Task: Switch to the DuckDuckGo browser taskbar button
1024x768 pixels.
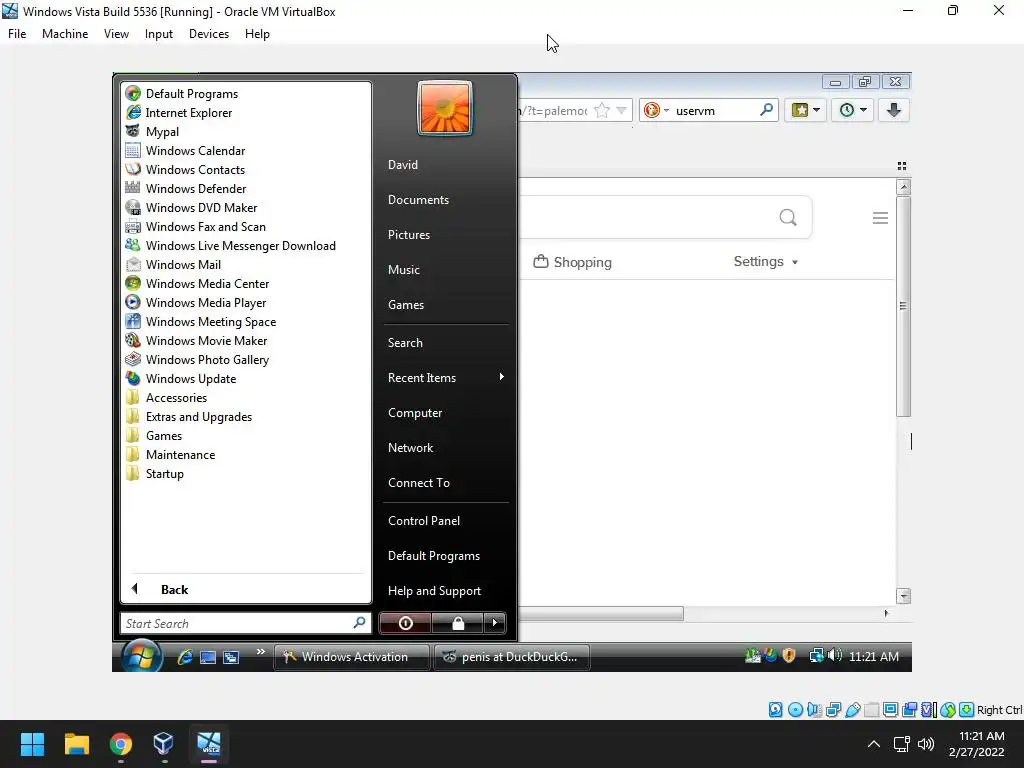Action: coord(512,657)
